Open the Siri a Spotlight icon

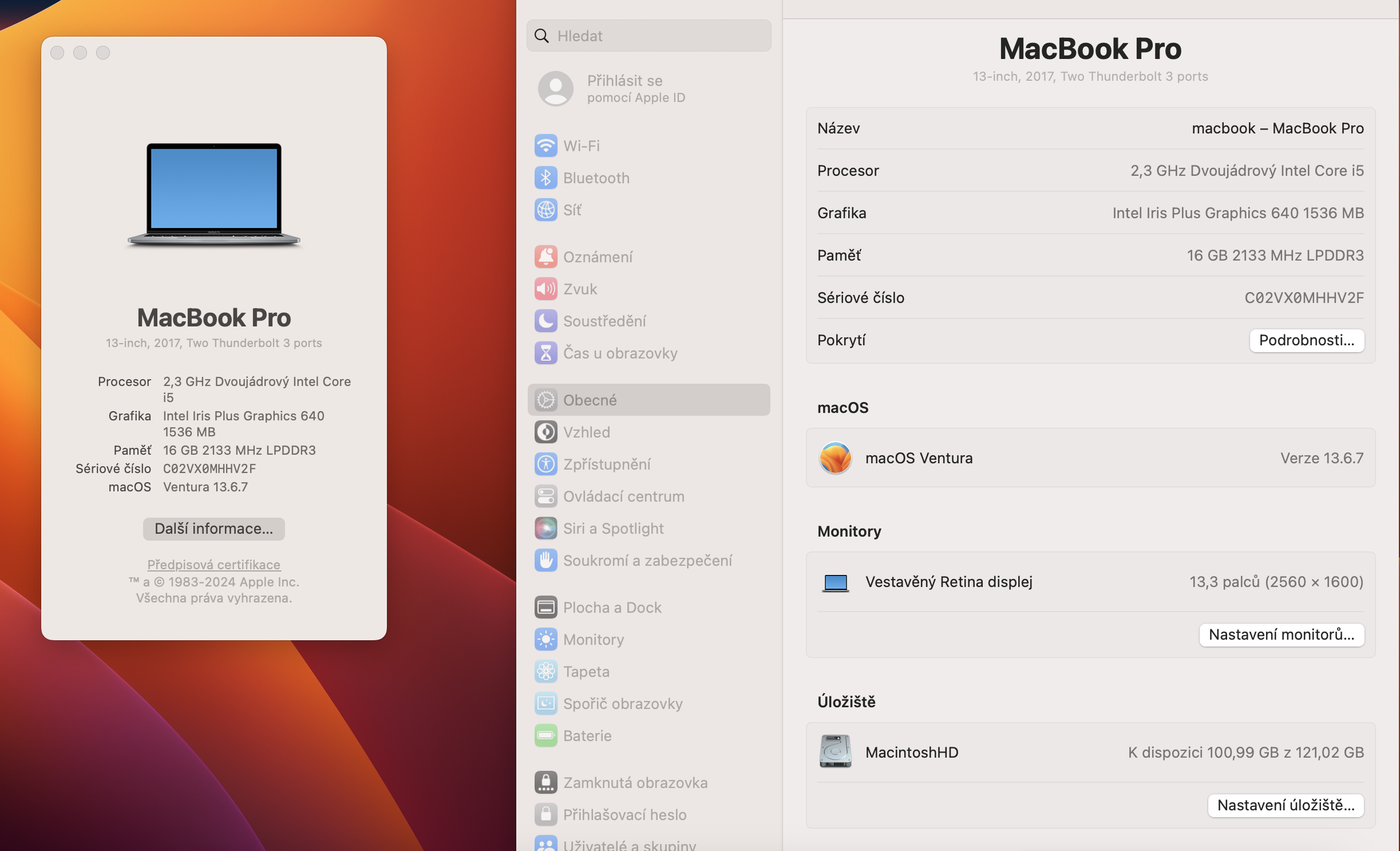tap(545, 528)
